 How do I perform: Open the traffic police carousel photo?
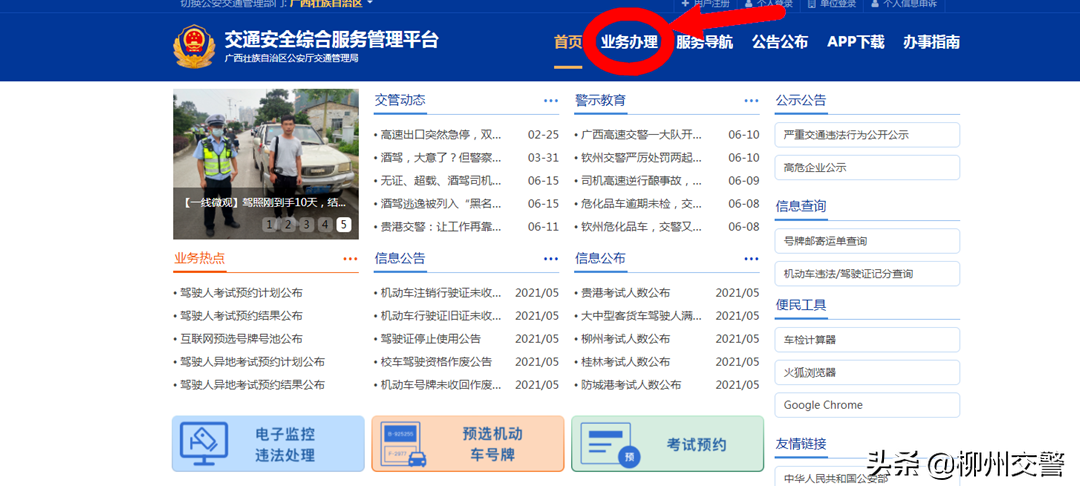pyautogui.click(x=266, y=164)
